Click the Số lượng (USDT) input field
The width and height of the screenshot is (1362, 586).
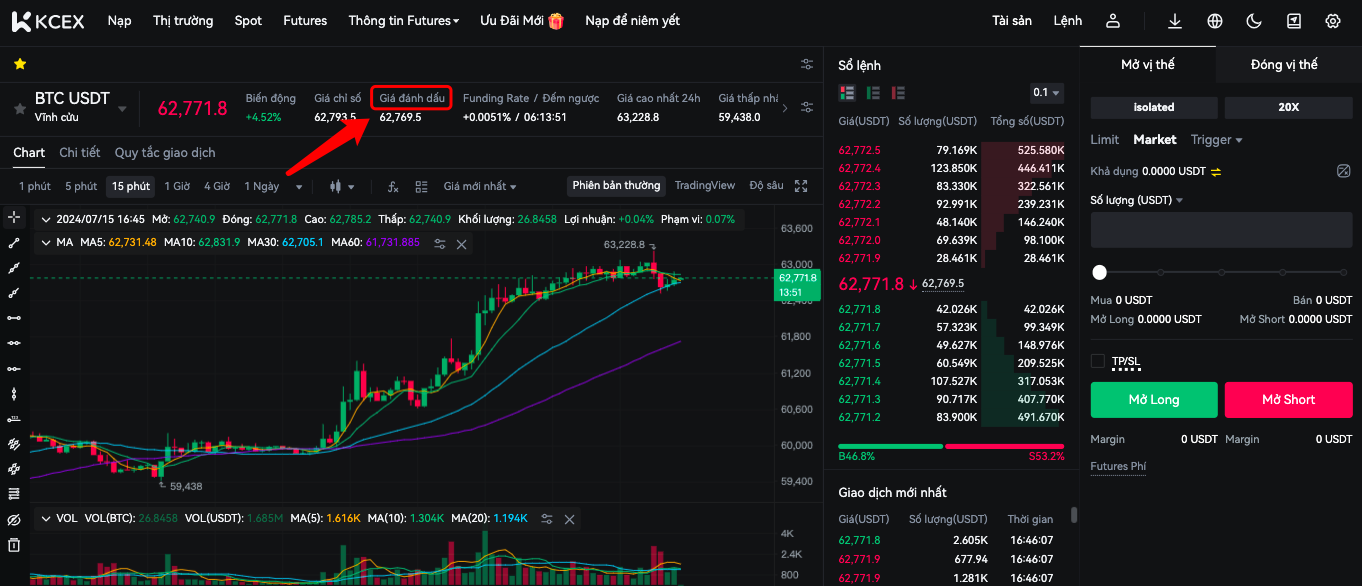1220,230
